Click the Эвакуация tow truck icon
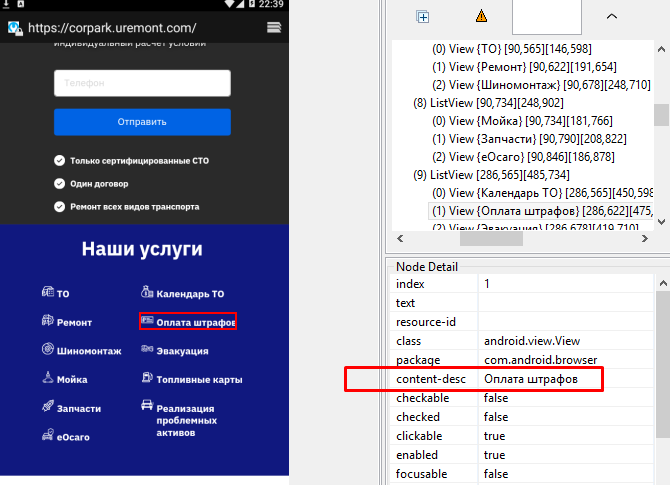Viewport: 670px width, 485px height. point(147,349)
